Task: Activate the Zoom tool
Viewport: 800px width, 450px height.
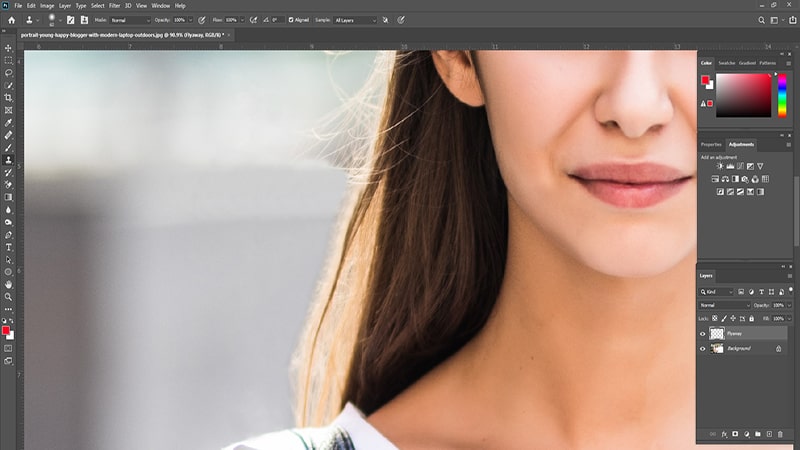Action: [9, 297]
